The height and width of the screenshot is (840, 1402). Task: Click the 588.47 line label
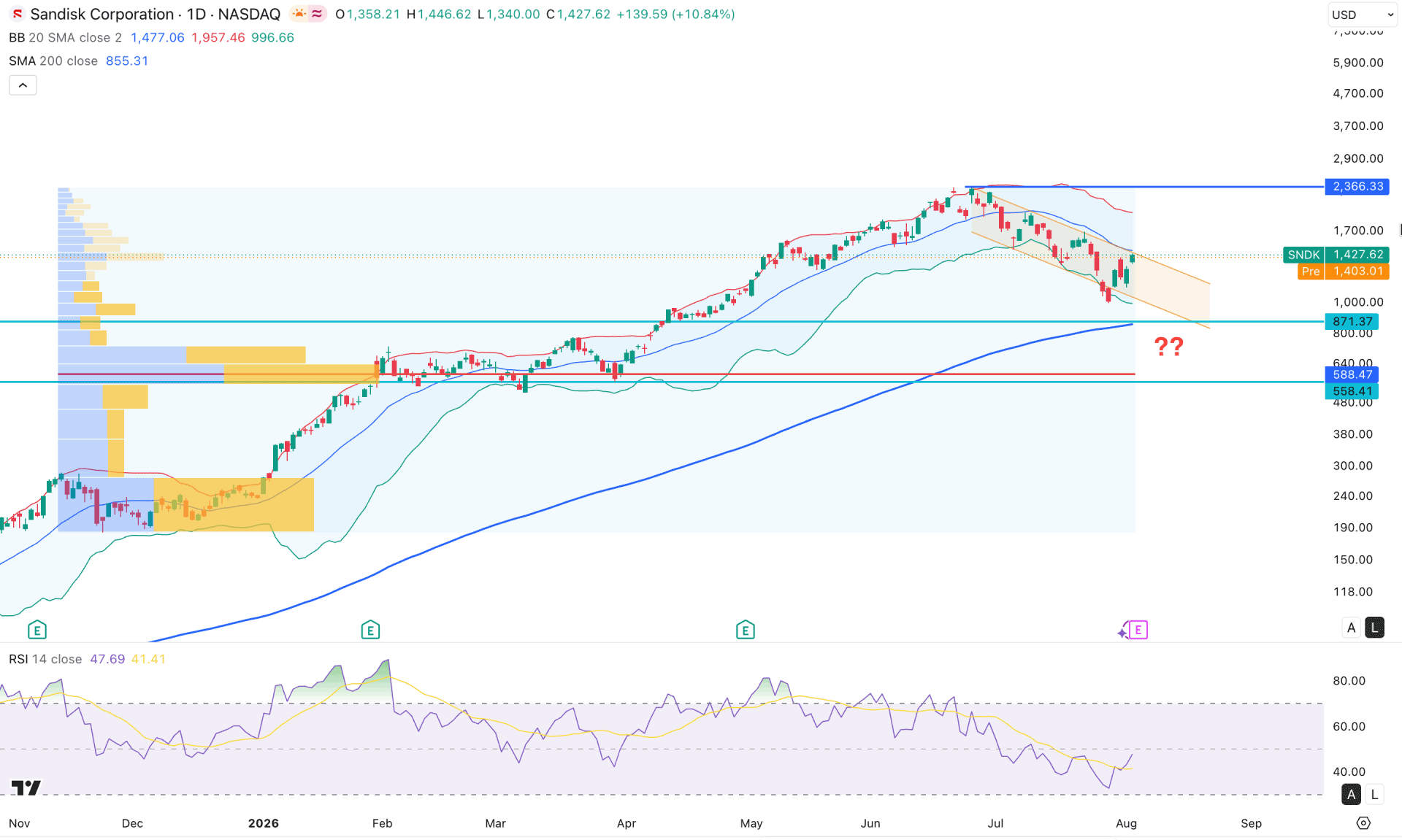(1352, 374)
